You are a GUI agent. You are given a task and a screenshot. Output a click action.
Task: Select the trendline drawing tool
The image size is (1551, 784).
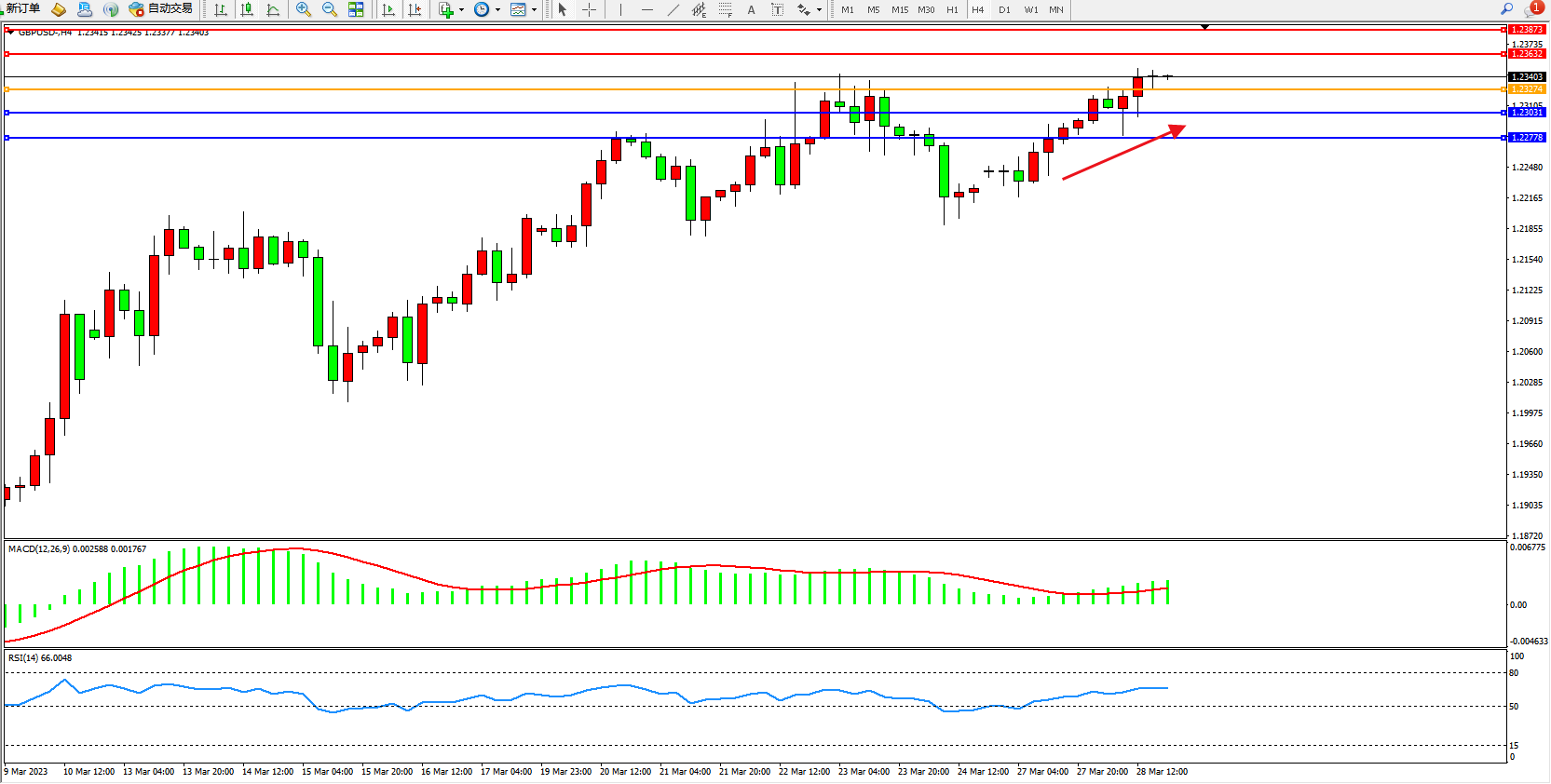pos(673,9)
